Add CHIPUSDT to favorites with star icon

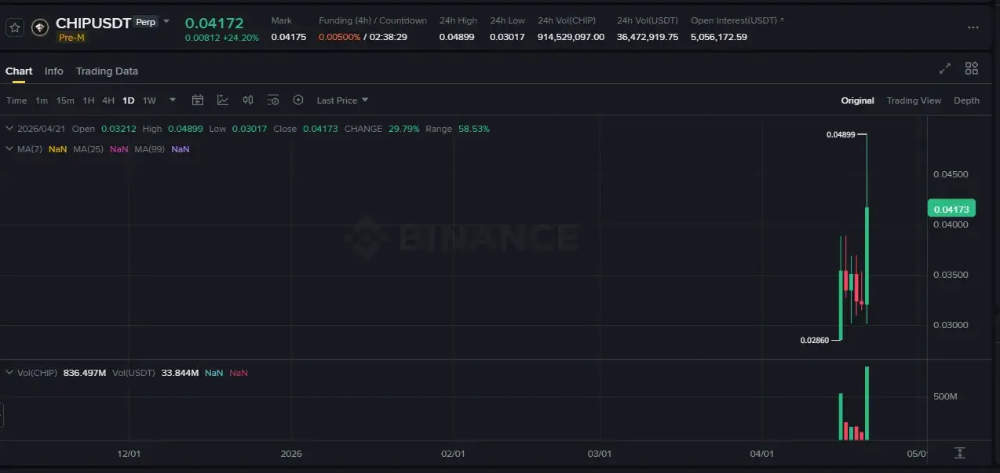click(15, 28)
